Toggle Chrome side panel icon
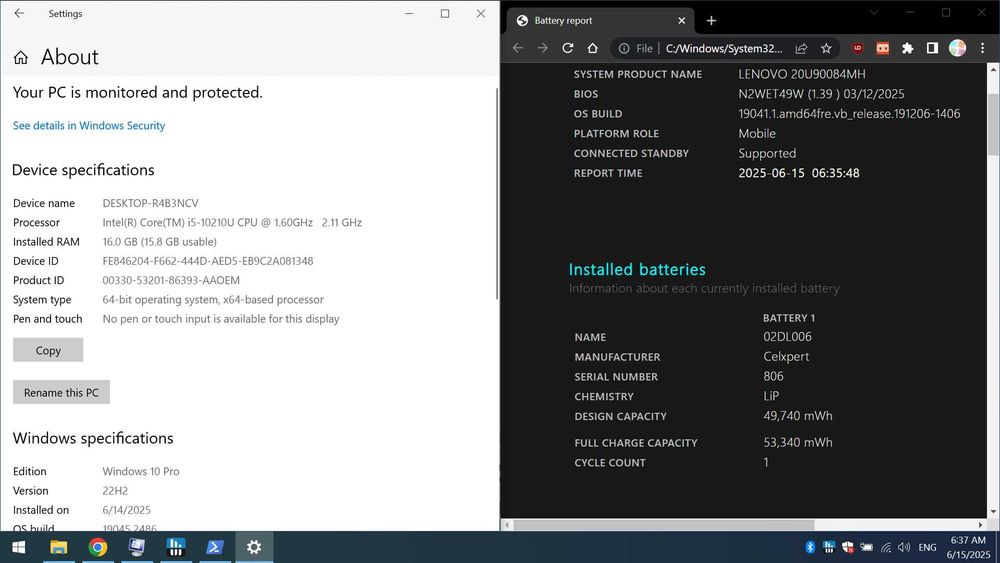Screen dimensions: 1000x563 [x=932, y=48]
